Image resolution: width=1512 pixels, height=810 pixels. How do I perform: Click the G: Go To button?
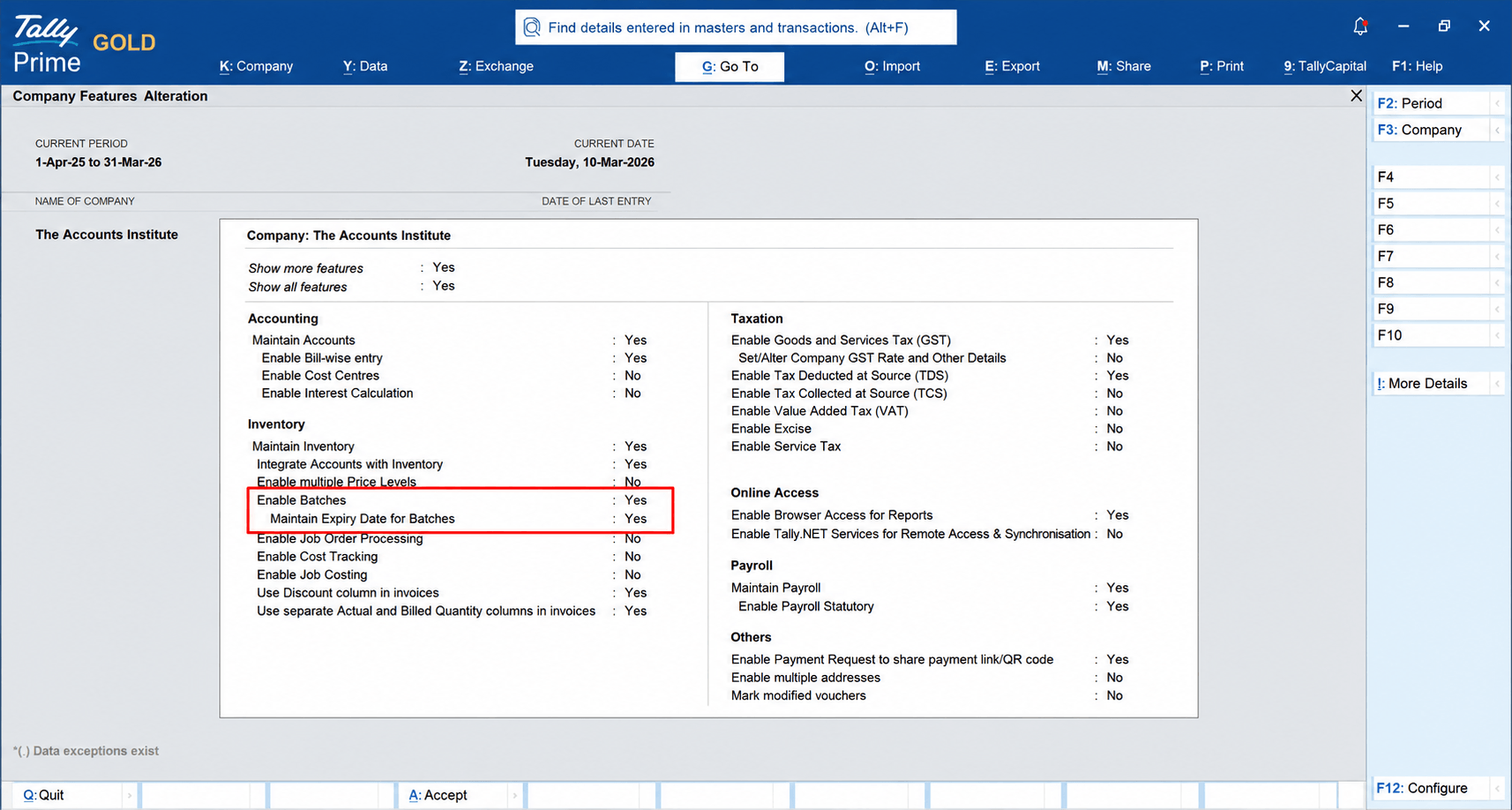point(730,66)
